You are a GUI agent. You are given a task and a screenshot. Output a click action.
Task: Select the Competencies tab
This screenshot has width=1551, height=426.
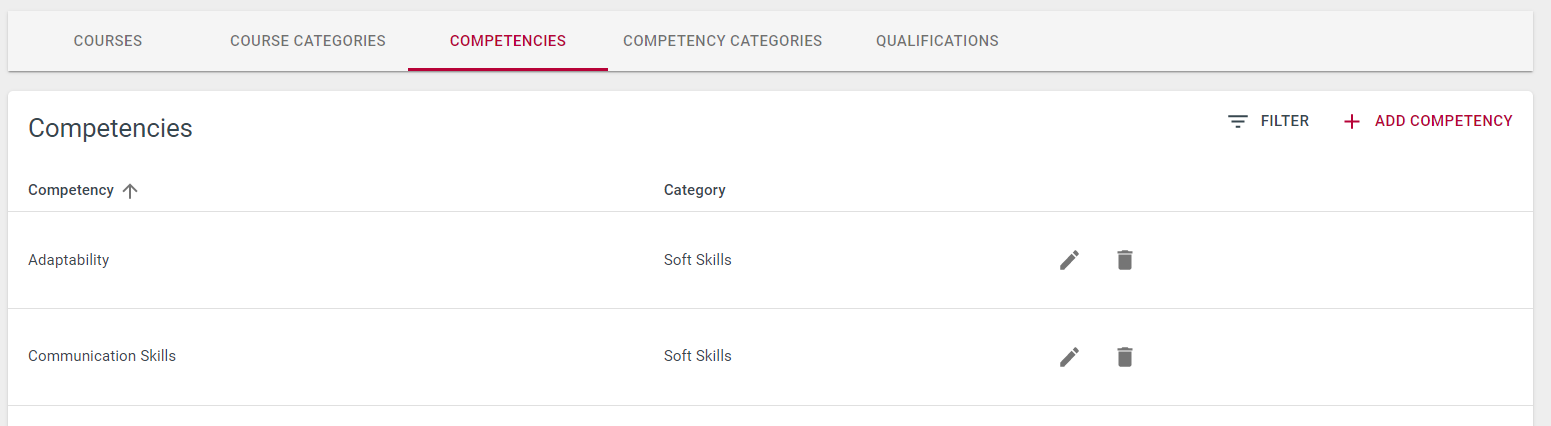click(x=508, y=41)
